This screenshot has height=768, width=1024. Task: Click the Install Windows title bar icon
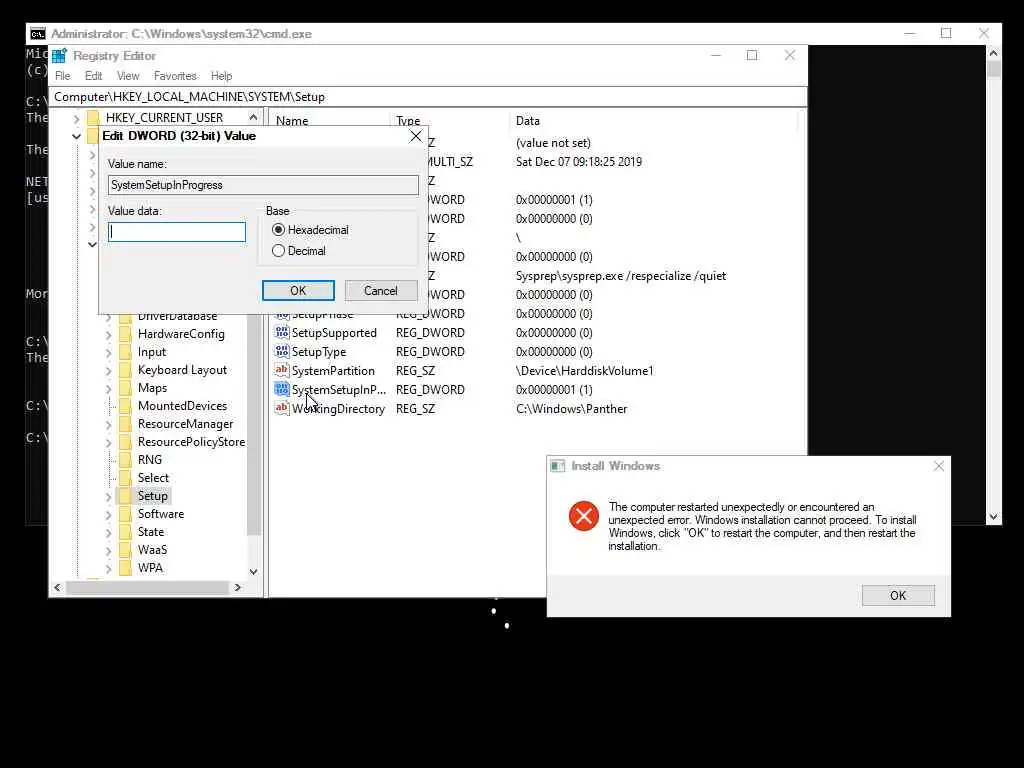[x=558, y=466]
